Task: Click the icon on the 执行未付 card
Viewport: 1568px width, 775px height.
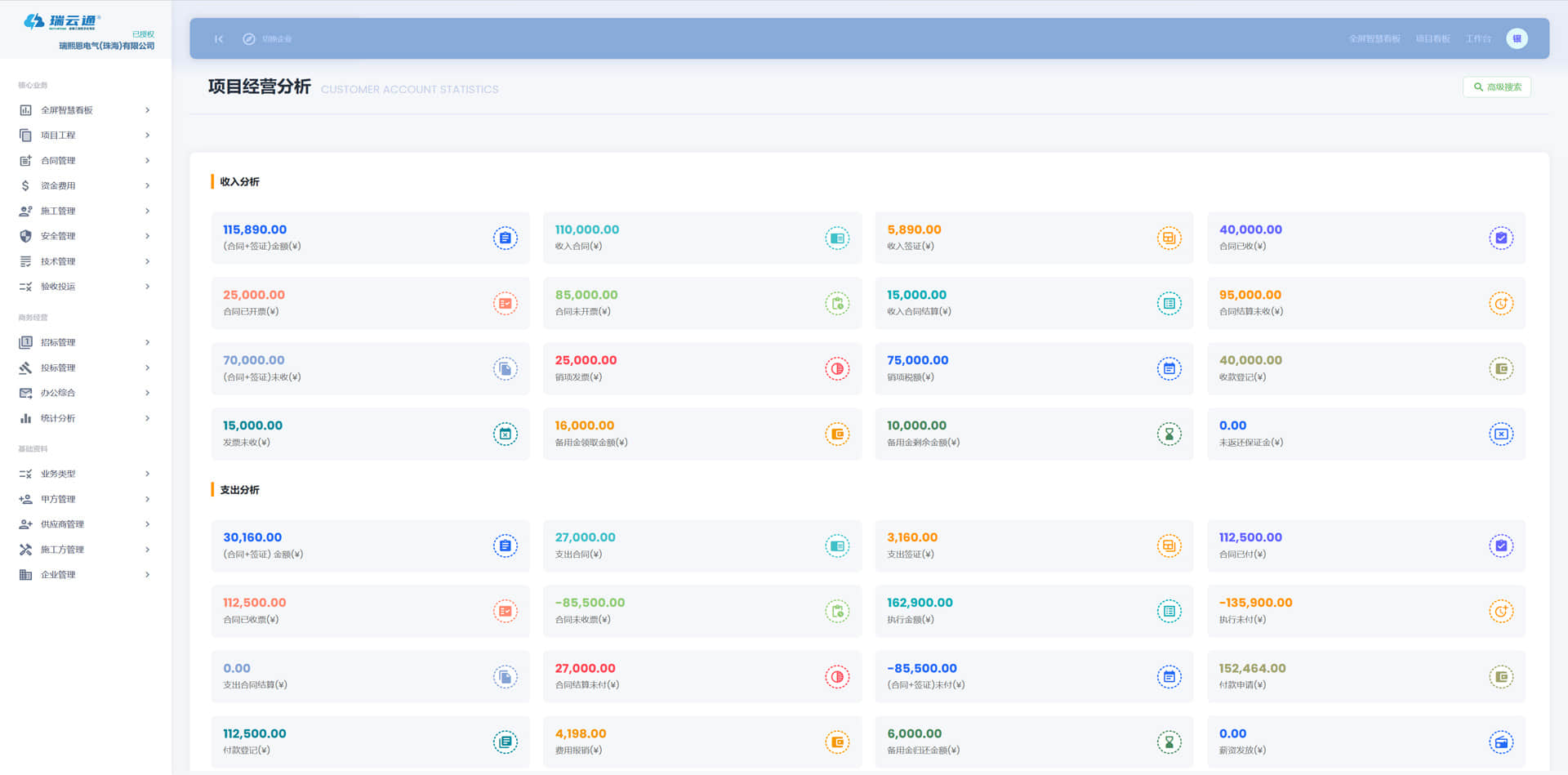Action: coord(1500,612)
